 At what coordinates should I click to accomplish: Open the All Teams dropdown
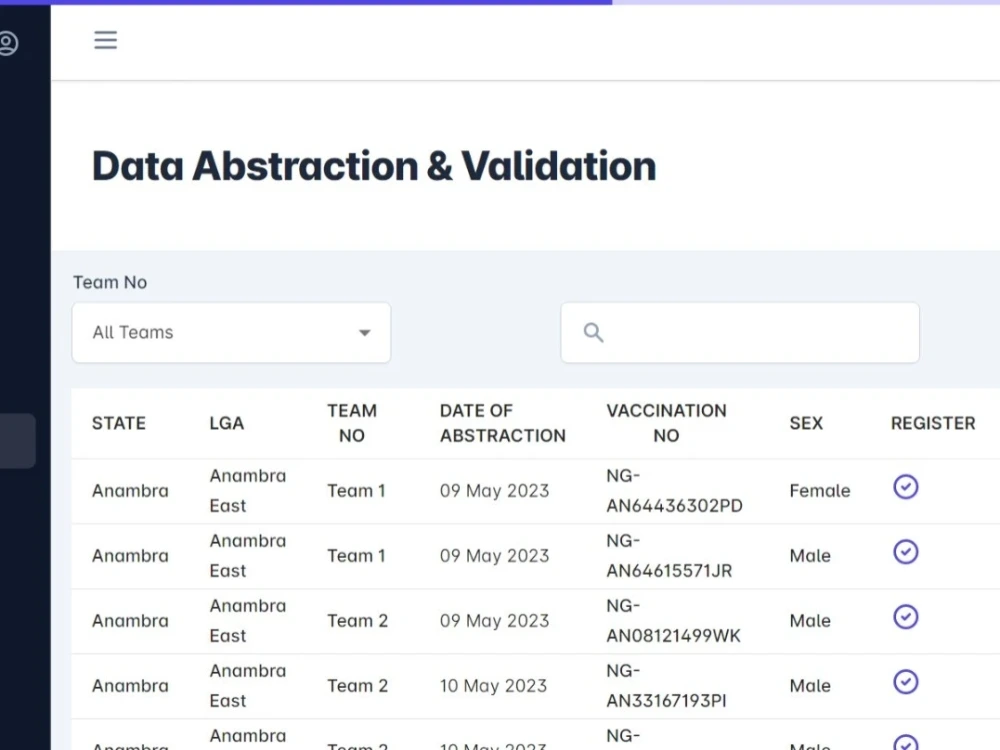(x=232, y=332)
